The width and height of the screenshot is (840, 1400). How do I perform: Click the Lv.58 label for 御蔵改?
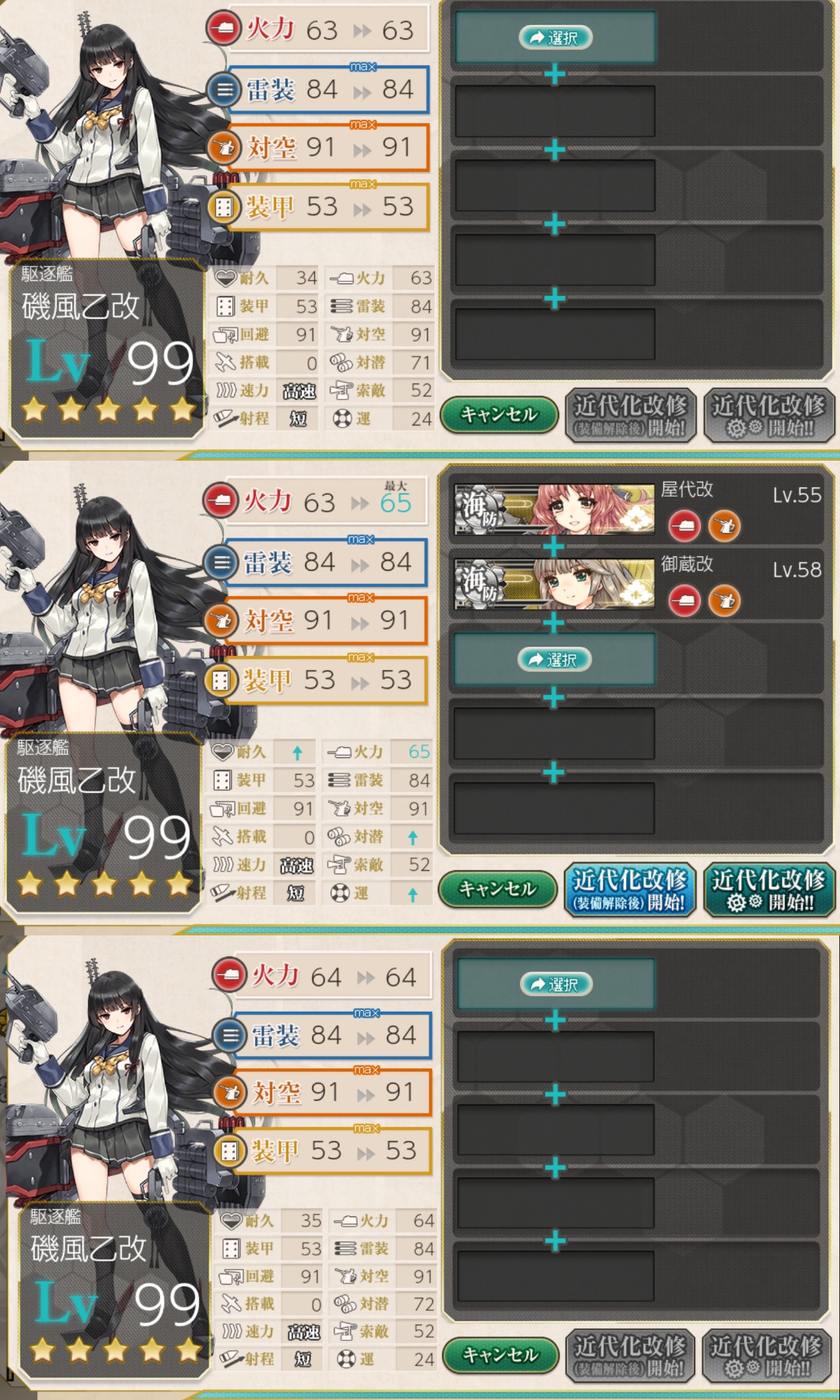coord(796,570)
